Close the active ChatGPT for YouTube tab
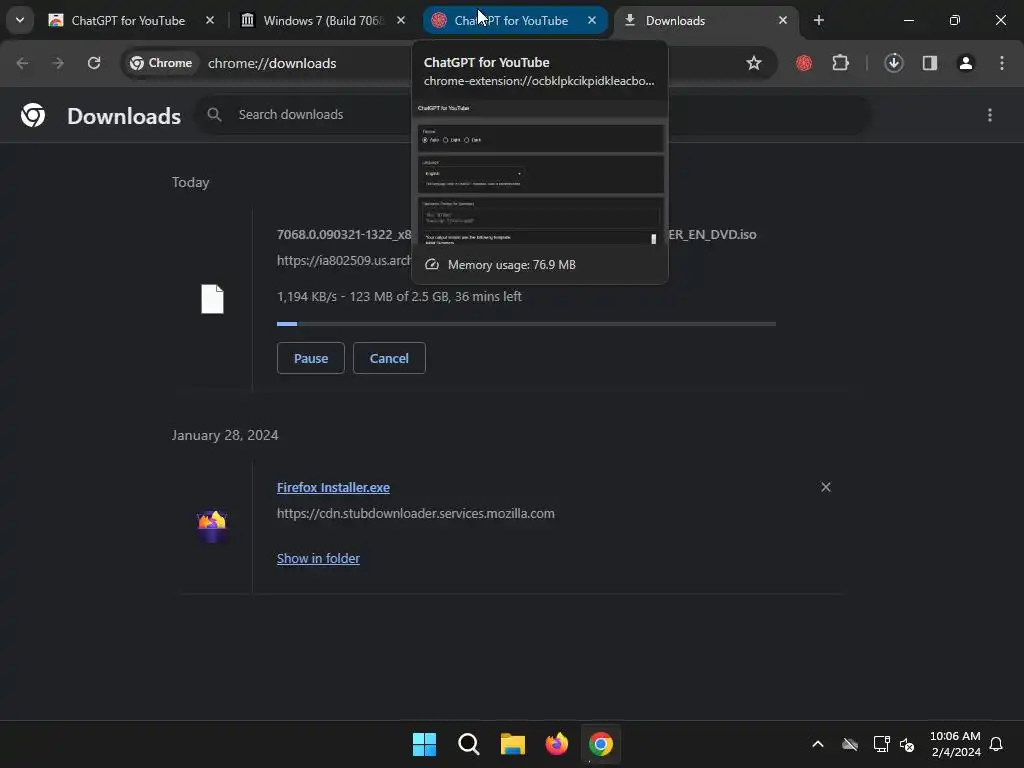Image resolution: width=1024 pixels, height=768 pixels. click(x=592, y=21)
